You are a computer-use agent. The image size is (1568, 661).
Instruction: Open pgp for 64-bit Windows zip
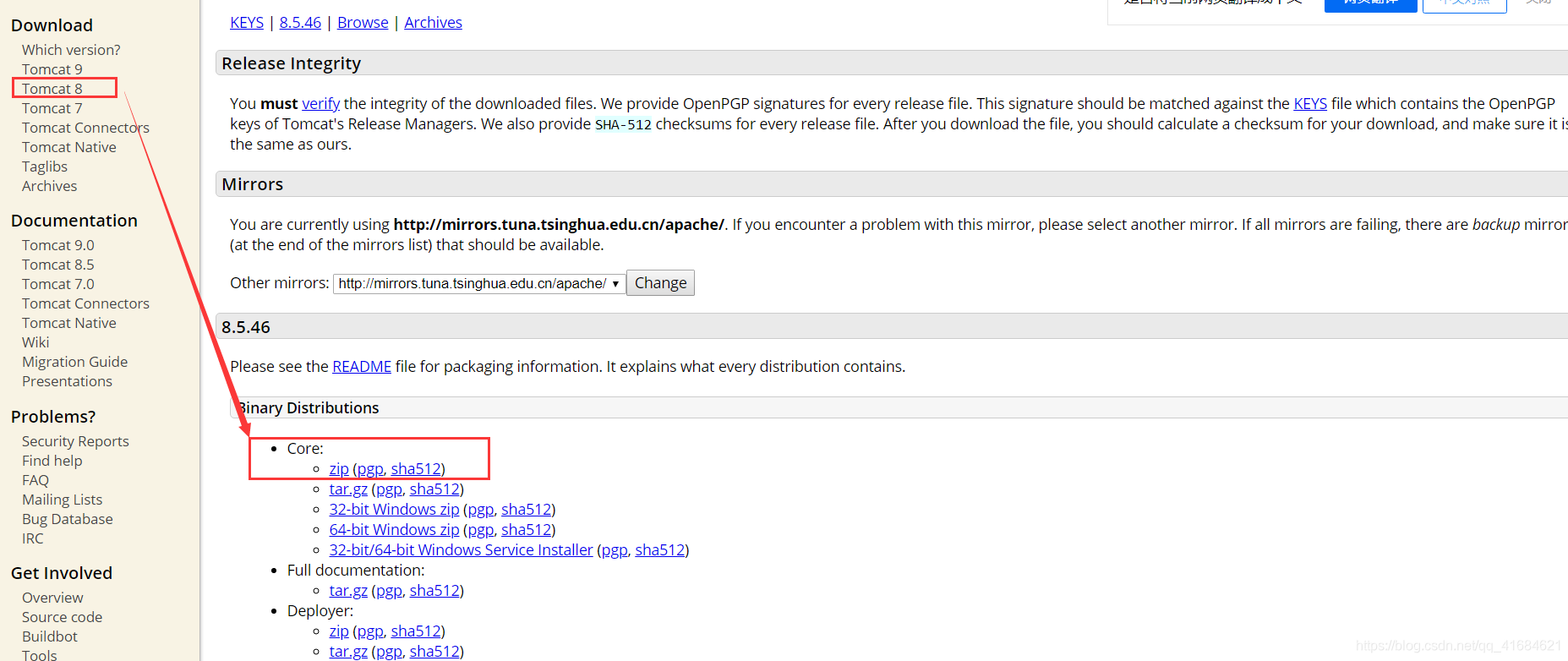pos(481,530)
